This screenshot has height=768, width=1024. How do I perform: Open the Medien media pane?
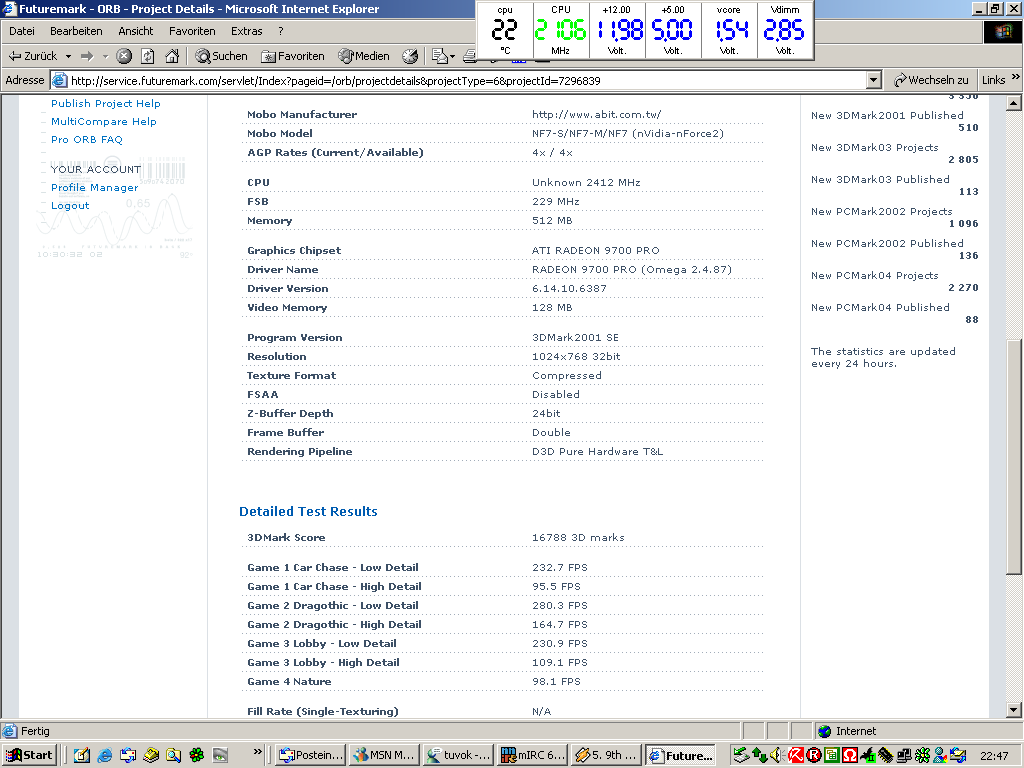(x=364, y=56)
